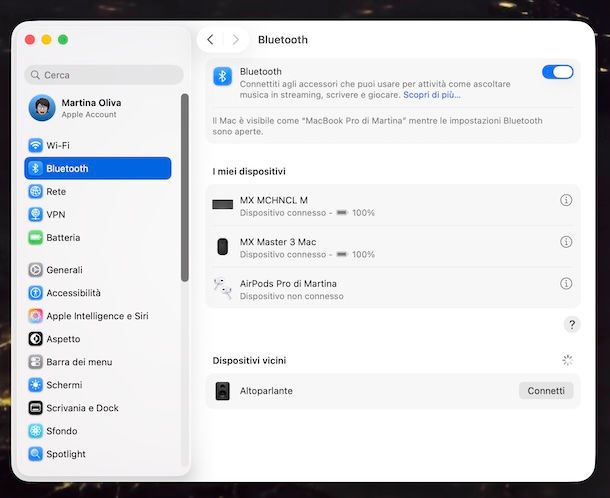Follow the 'Scopri di più…' link
The height and width of the screenshot is (498, 610).
pos(431,95)
